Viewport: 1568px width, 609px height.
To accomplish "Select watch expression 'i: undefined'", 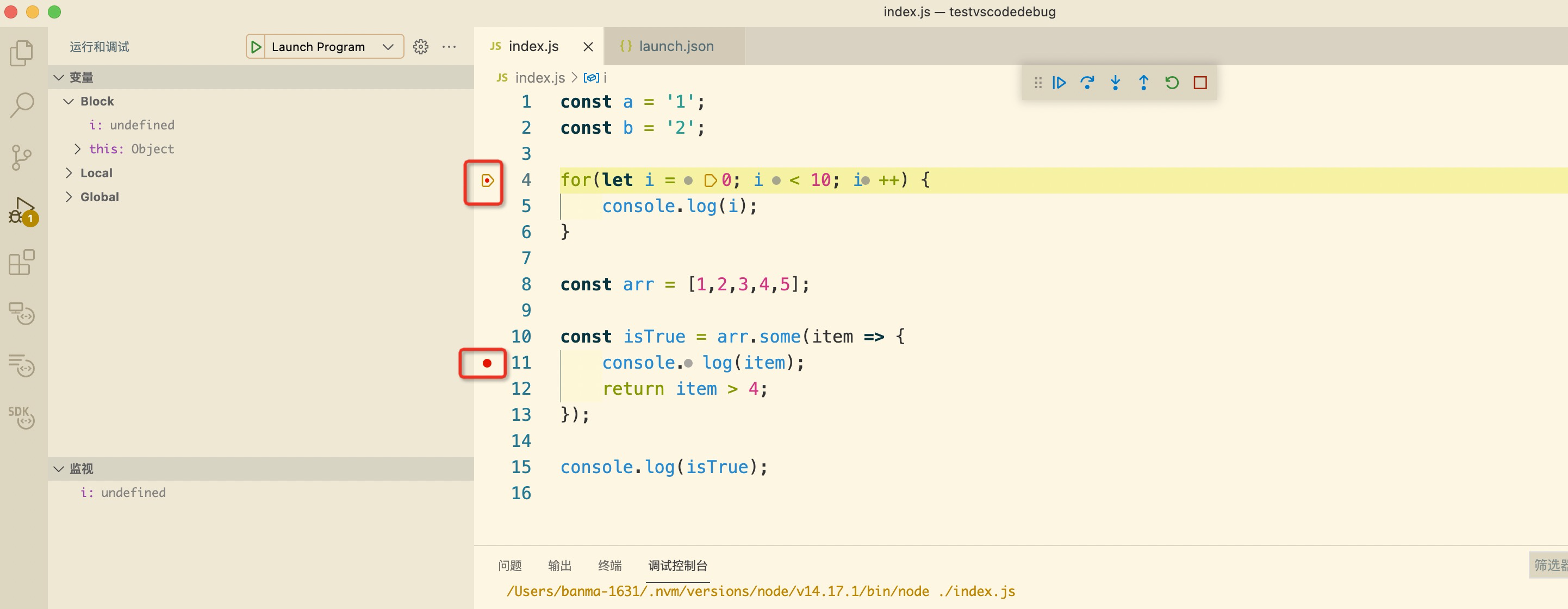I will pyautogui.click(x=260, y=492).
